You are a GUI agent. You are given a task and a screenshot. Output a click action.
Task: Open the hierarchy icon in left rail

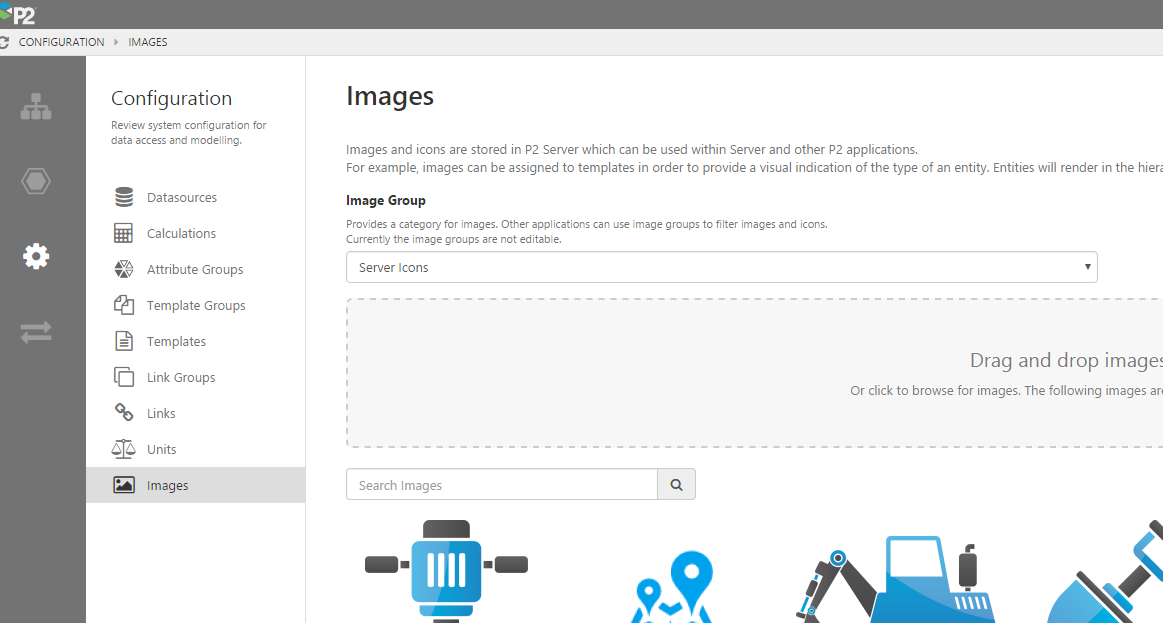[x=36, y=107]
